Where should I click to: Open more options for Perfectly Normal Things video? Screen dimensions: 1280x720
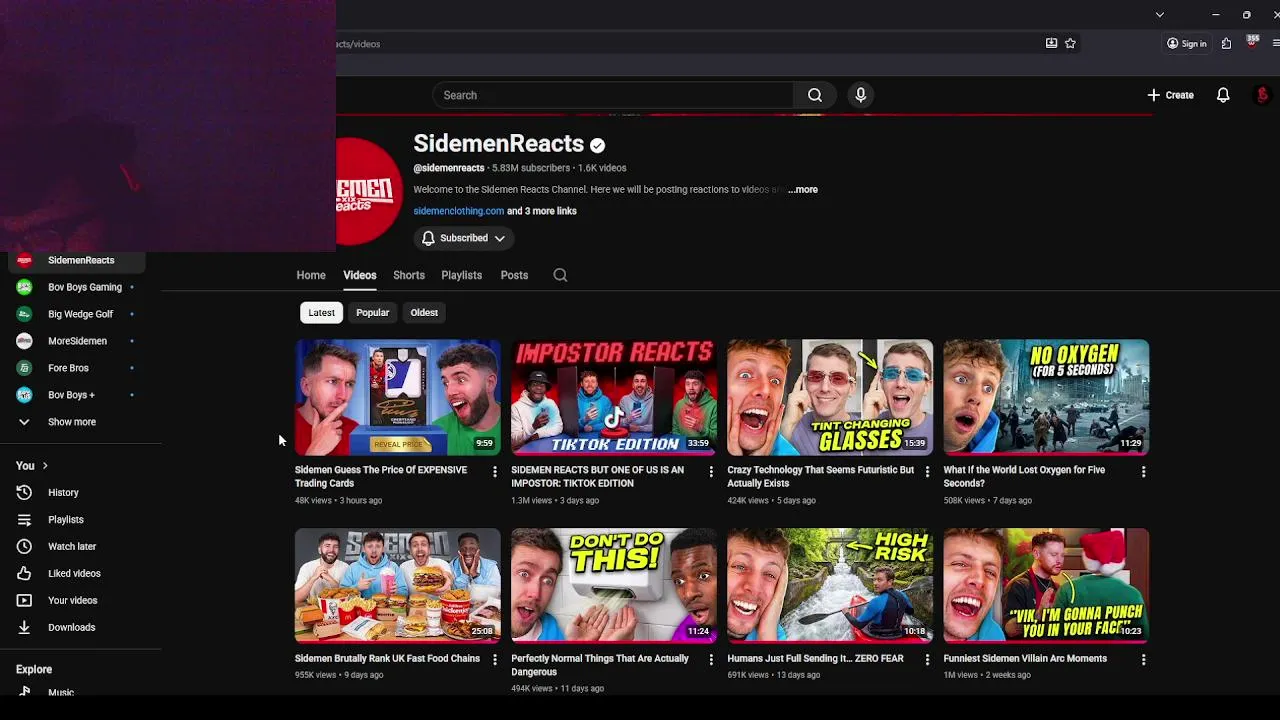coord(711,660)
